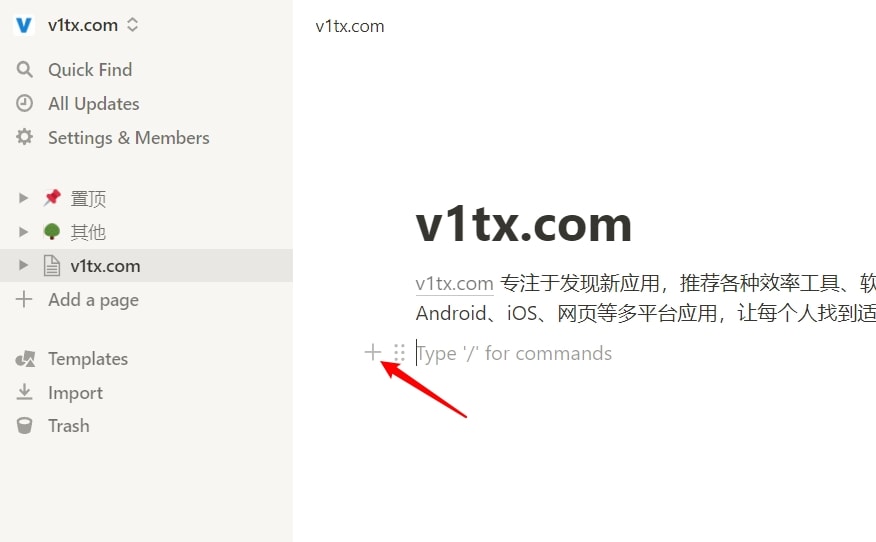
Task: Click the v1tx.com breadcrumb at top
Action: coord(350,26)
